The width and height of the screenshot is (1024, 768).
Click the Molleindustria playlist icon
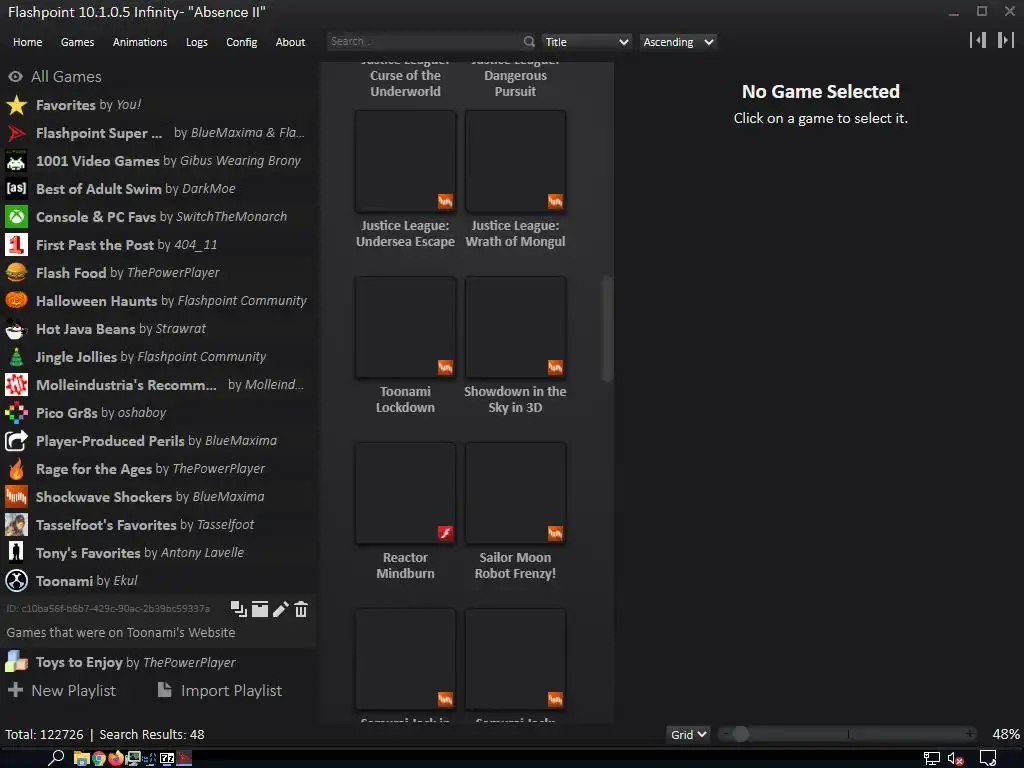pos(16,385)
